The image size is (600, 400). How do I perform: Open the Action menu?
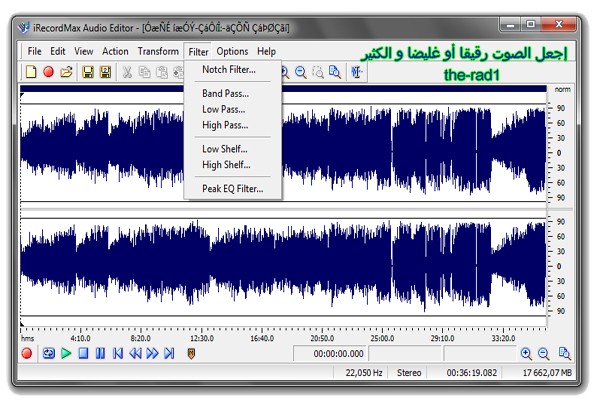115,51
